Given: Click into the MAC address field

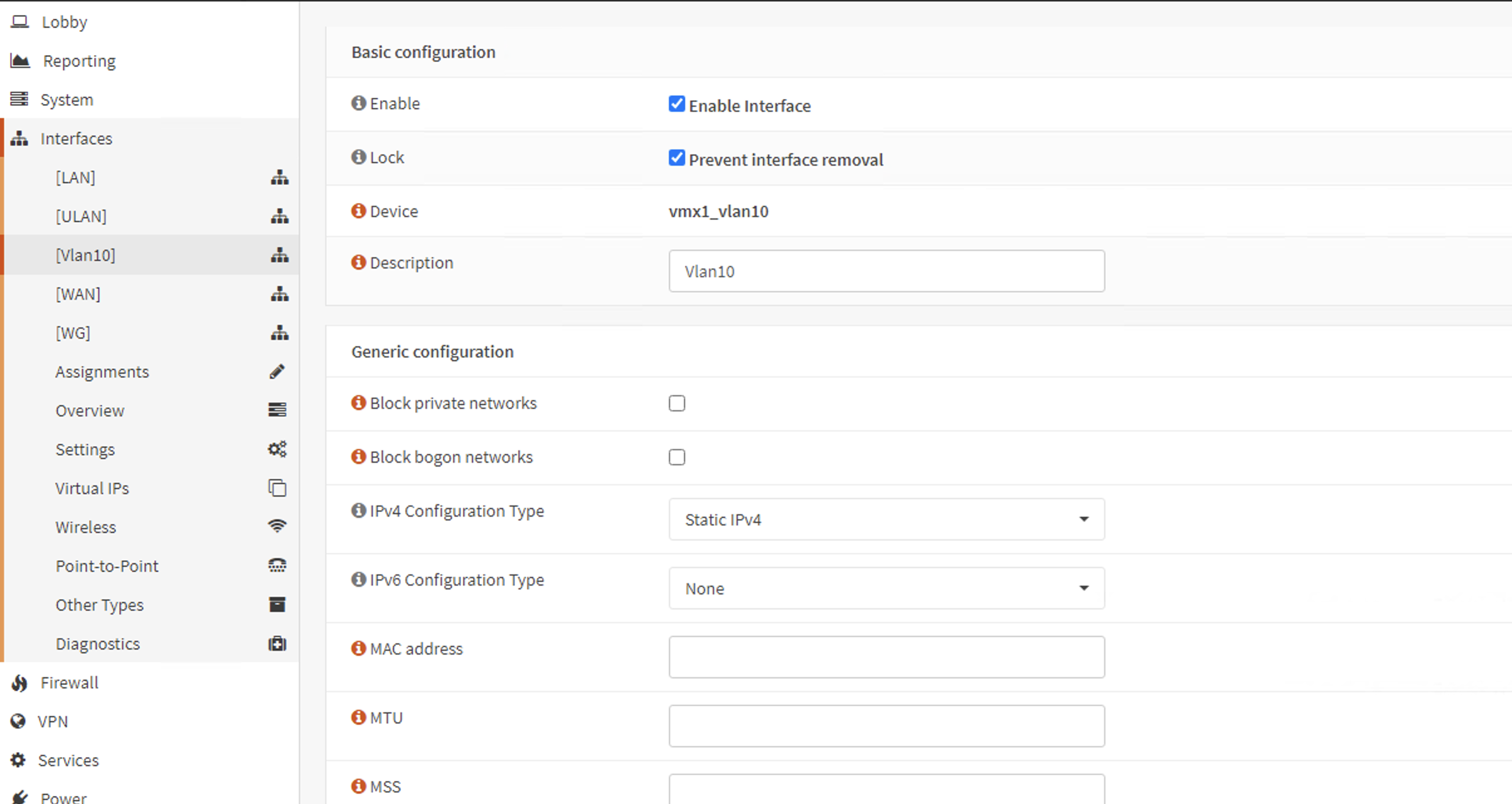Looking at the screenshot, I should [886, 657].
